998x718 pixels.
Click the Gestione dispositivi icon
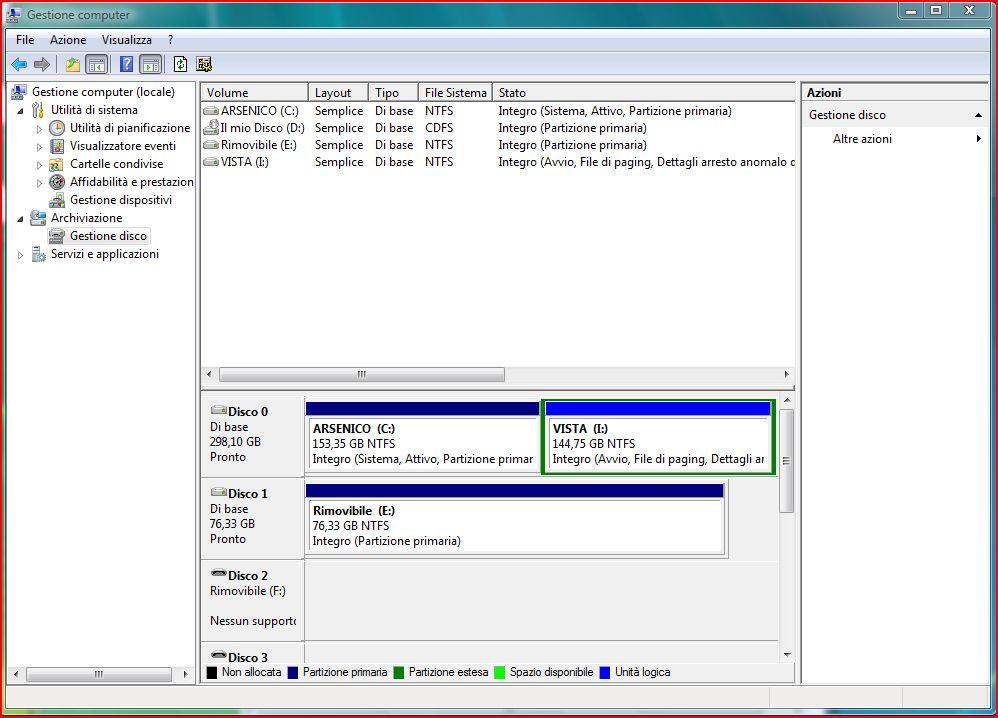coord(57,200)
